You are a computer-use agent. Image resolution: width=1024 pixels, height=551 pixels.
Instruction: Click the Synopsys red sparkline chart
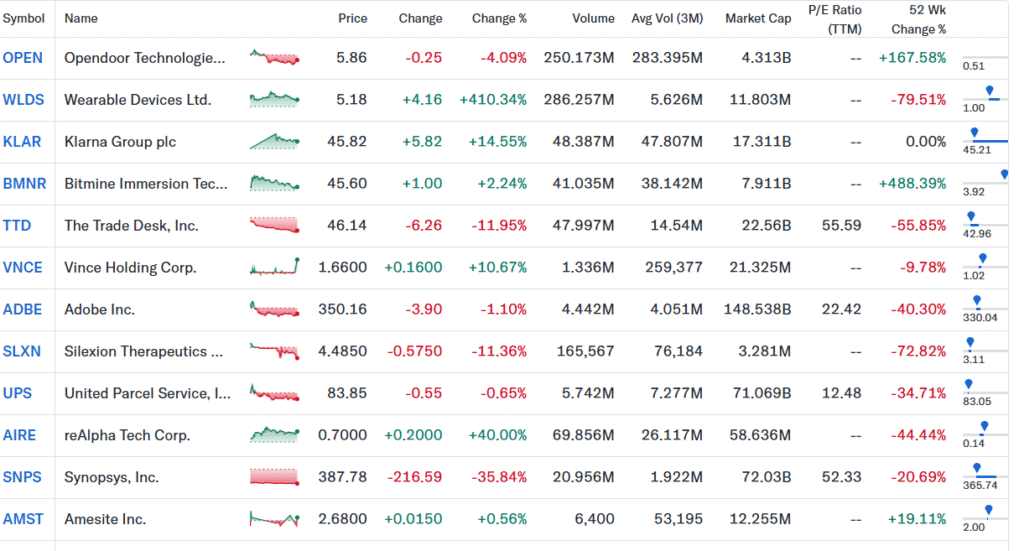tap(275, 477)
